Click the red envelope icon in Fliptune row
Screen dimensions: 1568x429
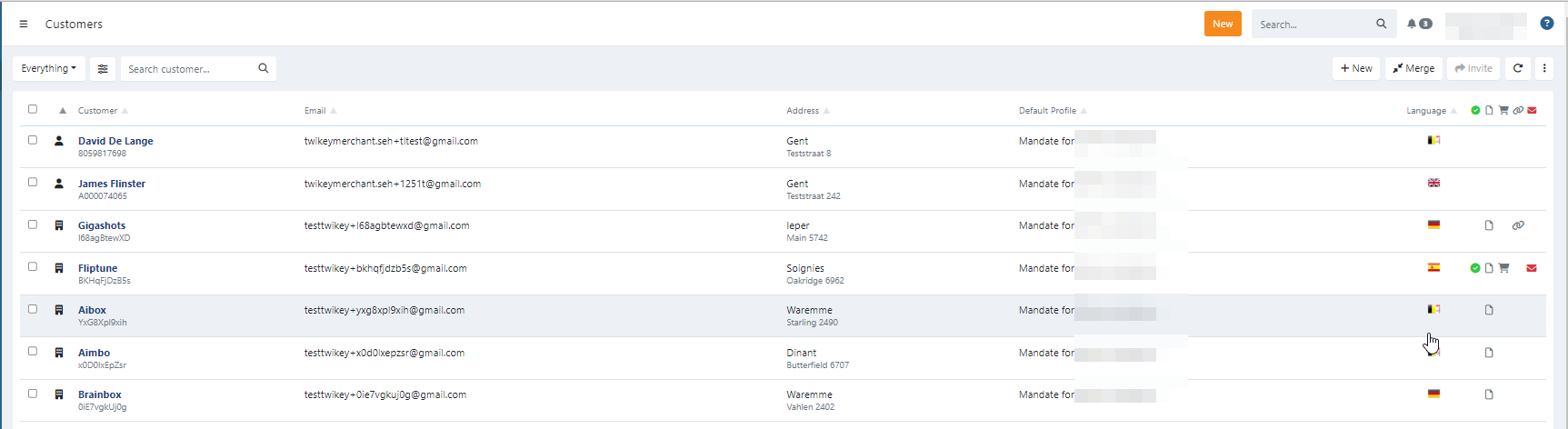click(1532, 268)
